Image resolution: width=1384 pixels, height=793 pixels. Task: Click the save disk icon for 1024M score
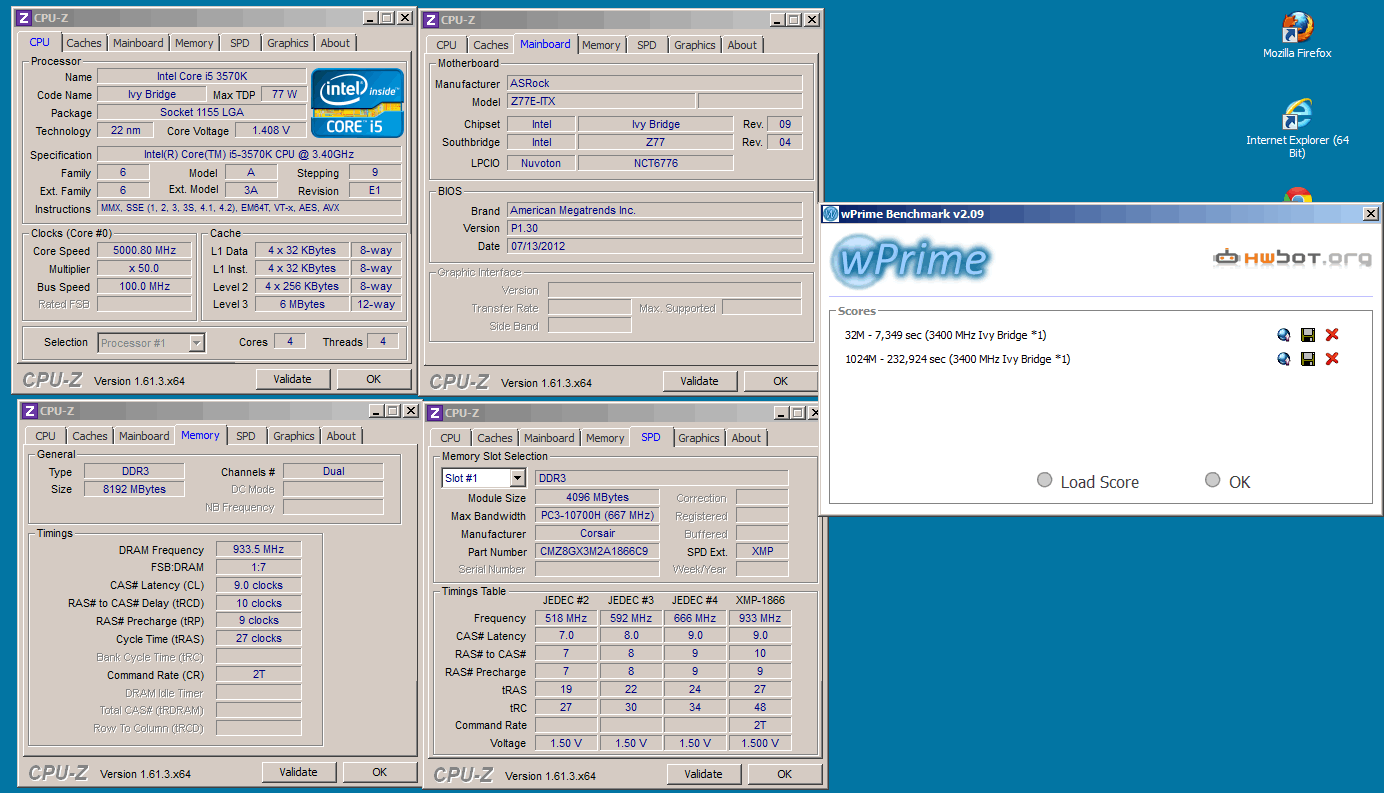pos(1308,359)
